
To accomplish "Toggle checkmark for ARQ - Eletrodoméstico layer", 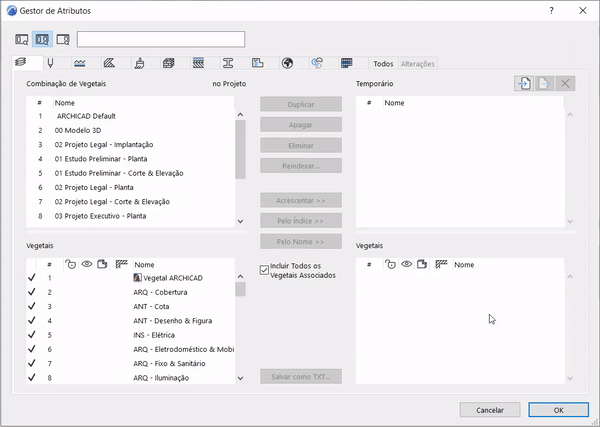I will (32, 349).
